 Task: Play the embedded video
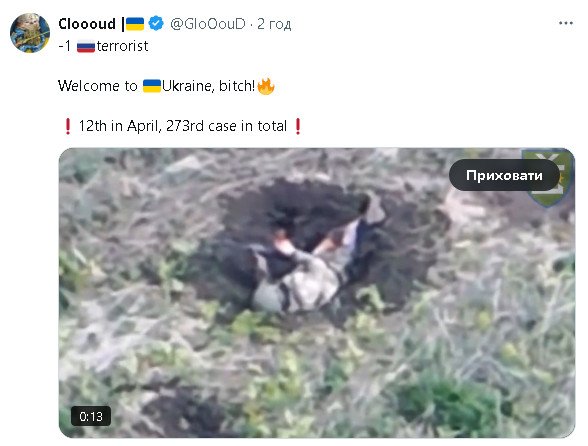(x=316, y=293)
